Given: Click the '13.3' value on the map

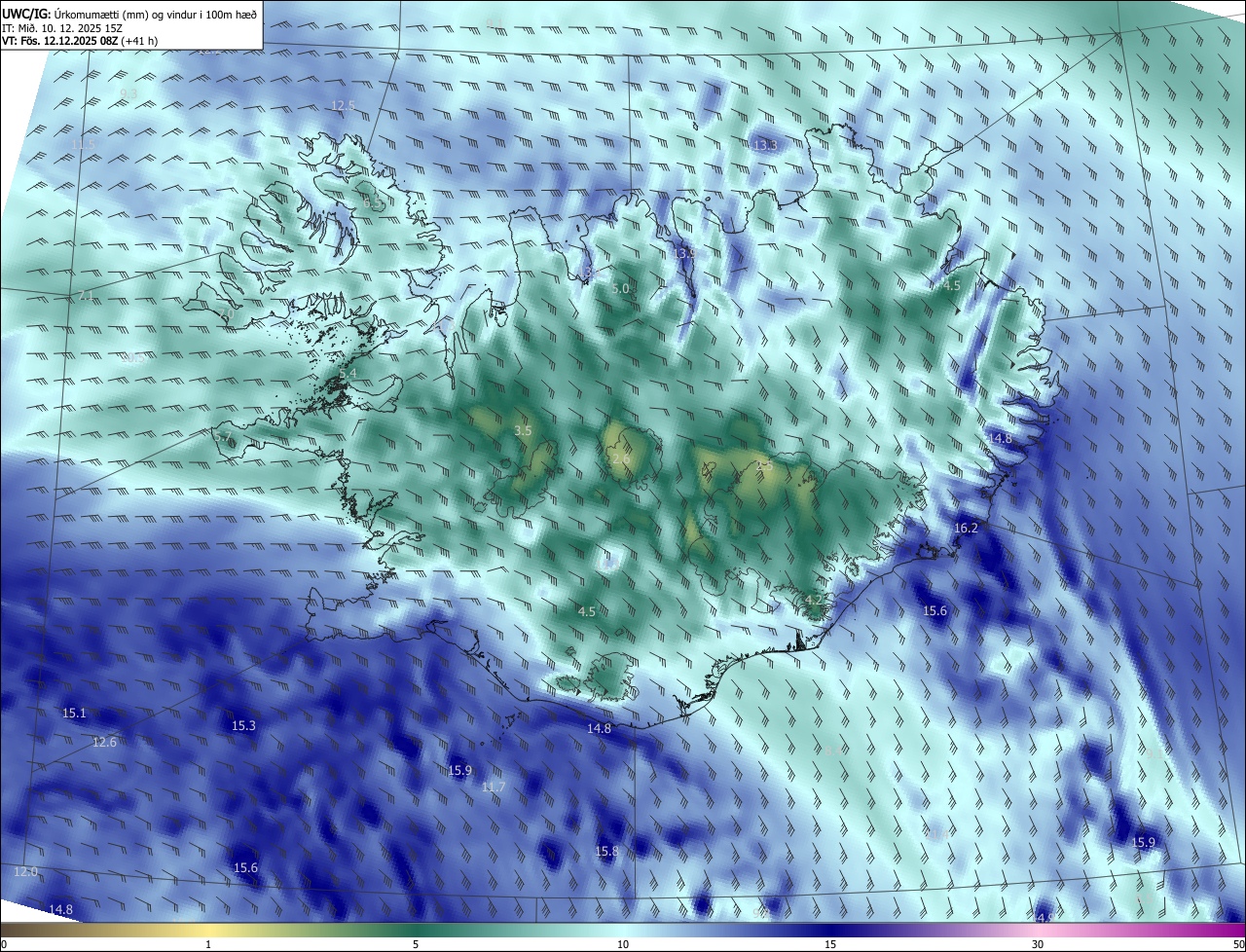Looking at the screenshot, I should click(765, 145).
